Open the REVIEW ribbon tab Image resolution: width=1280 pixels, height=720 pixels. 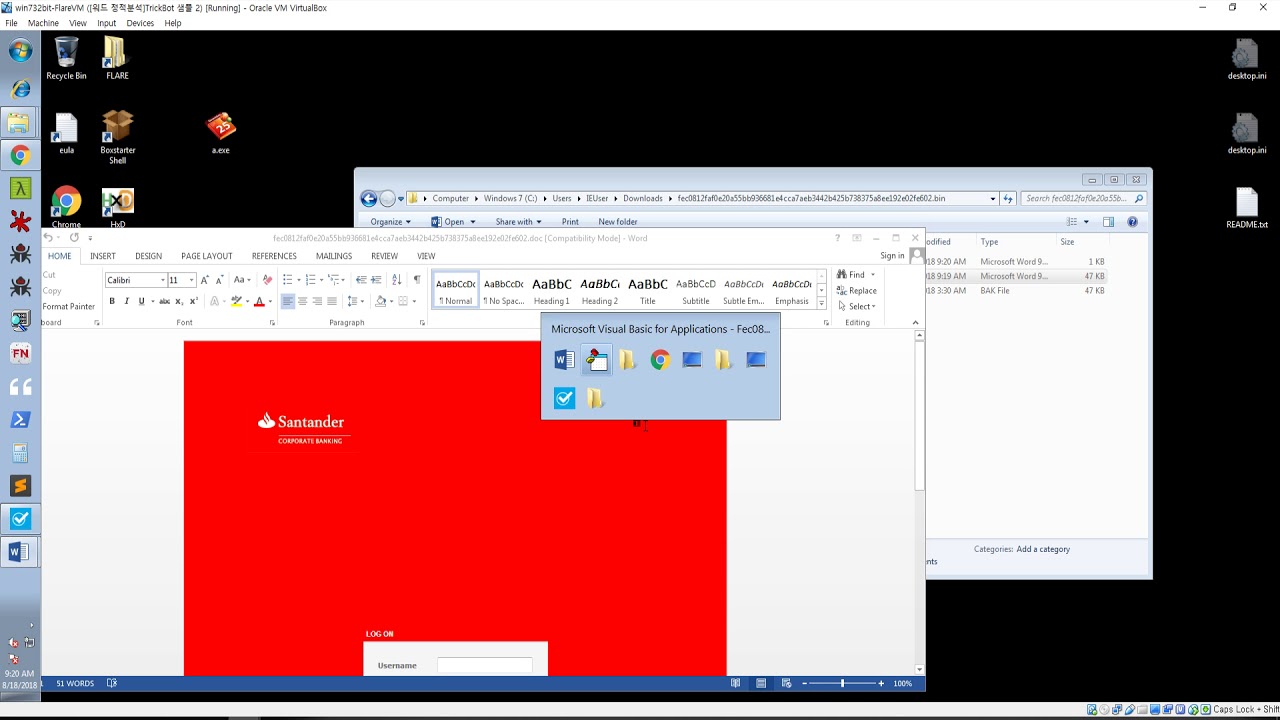pos(384,256)
